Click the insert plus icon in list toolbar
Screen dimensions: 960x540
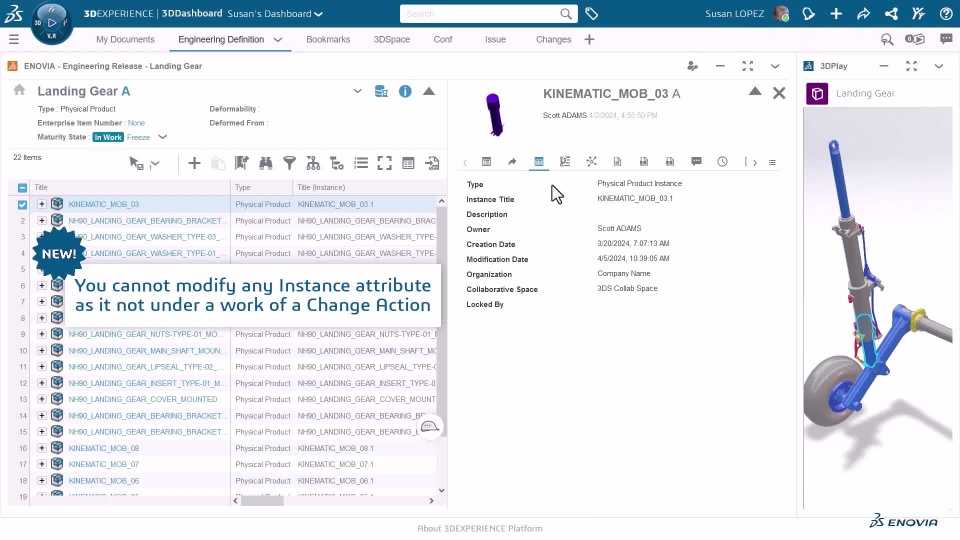194,163
